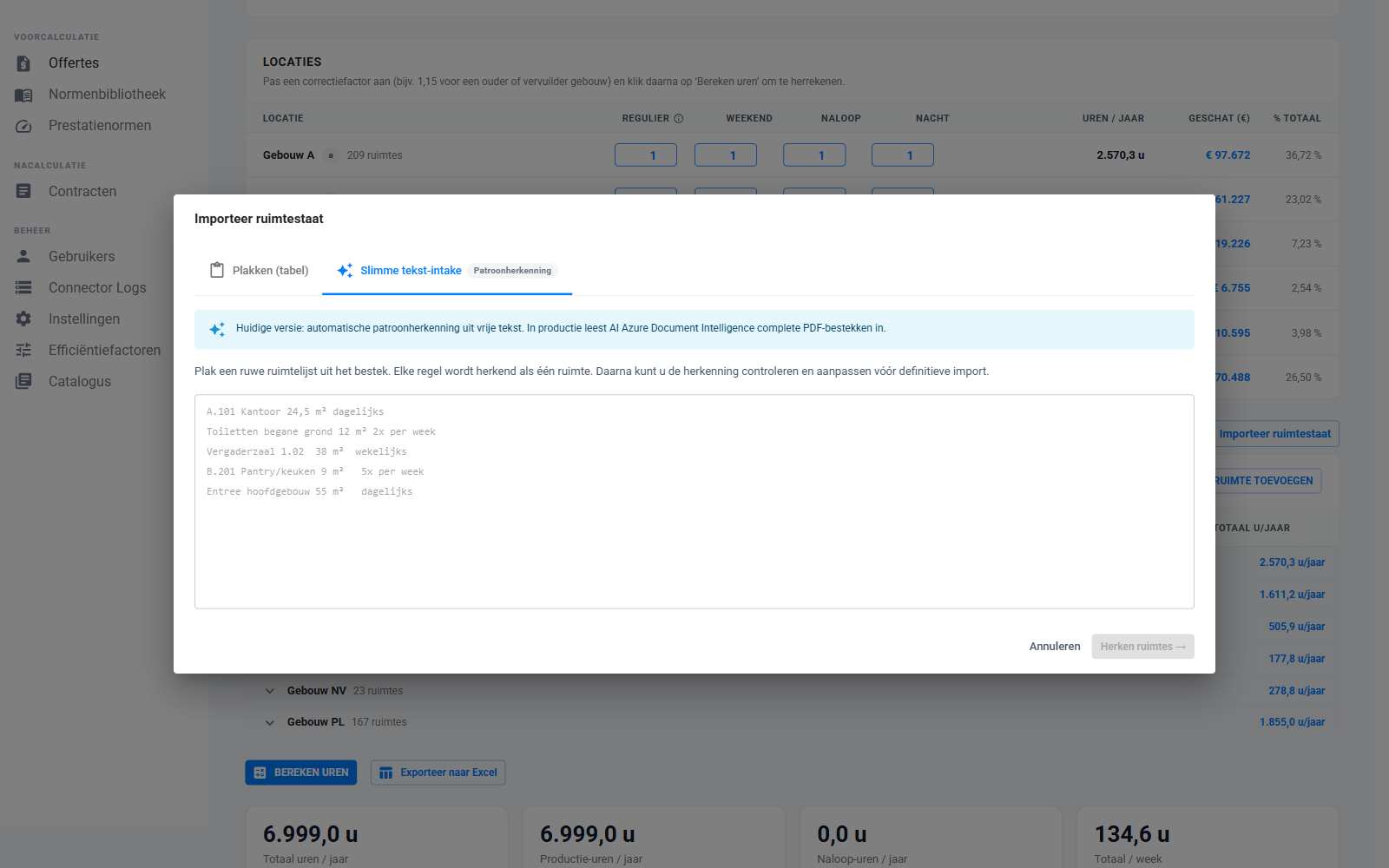Click Herken ruimtes button
The image size is (1389, 868).
tap(1142, 647)
